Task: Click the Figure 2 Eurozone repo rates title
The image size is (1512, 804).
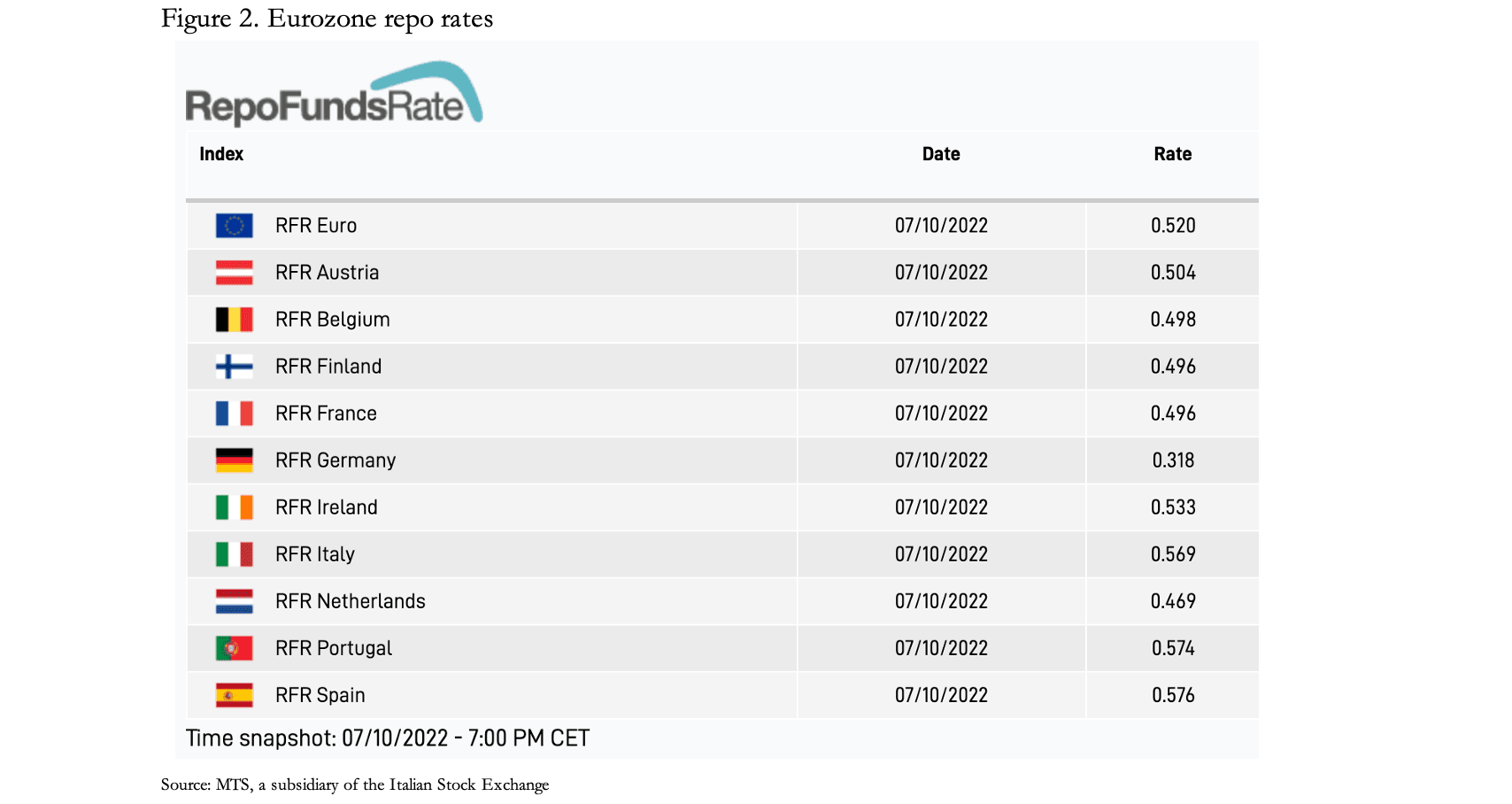Action: 327,19
